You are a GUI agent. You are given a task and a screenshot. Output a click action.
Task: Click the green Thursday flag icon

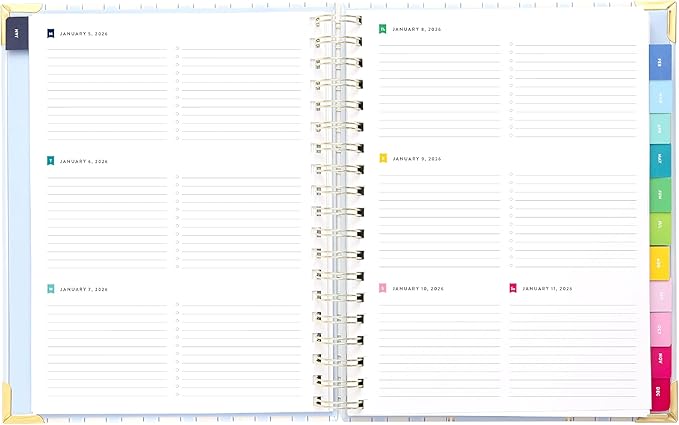coord(383,29)
